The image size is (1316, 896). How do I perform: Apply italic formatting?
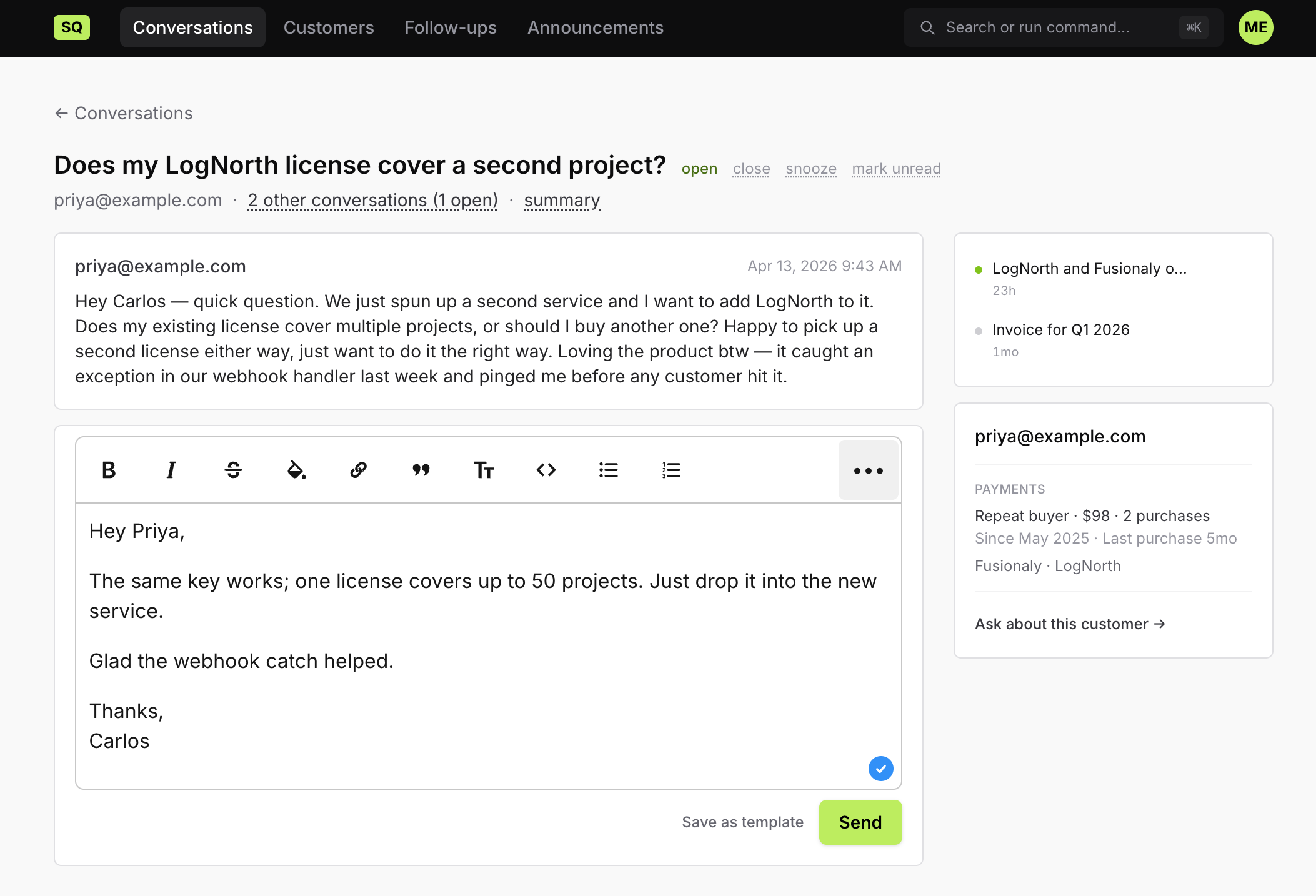coord(170,470)
